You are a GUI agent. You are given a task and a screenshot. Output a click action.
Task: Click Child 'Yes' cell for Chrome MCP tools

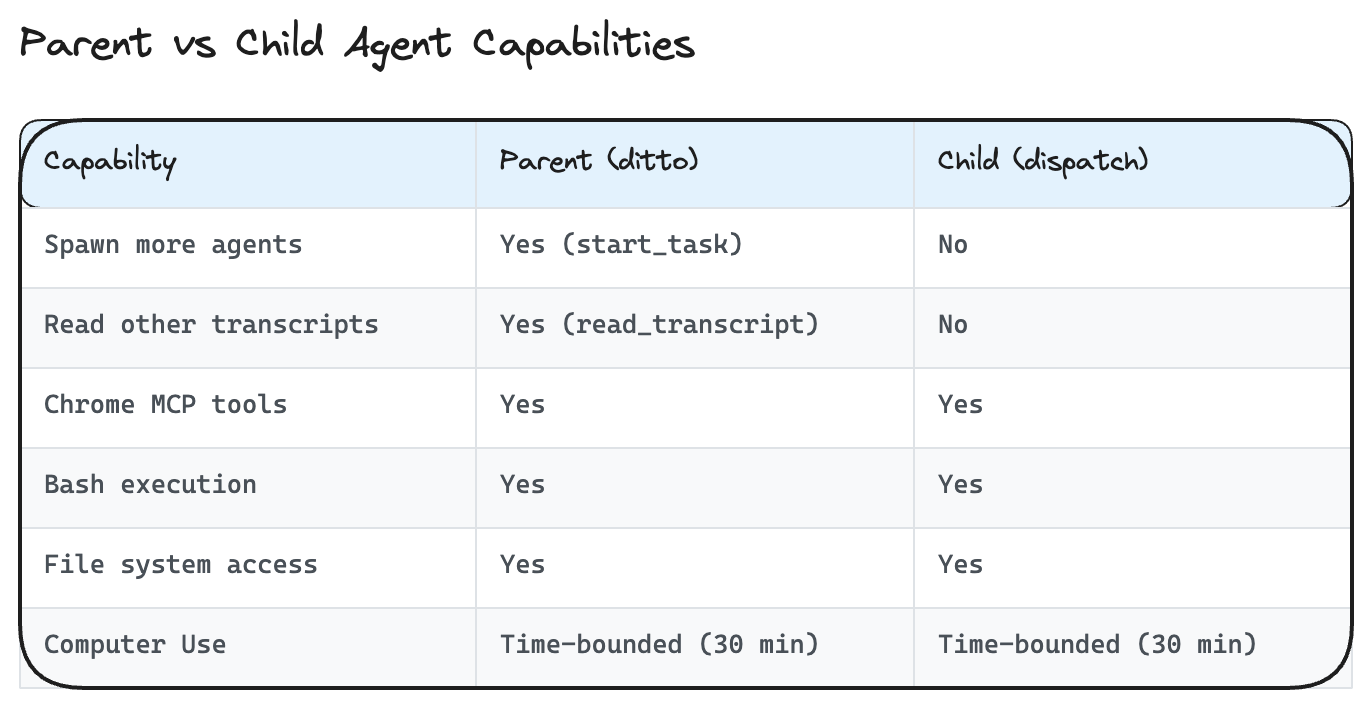pos(961,405)
